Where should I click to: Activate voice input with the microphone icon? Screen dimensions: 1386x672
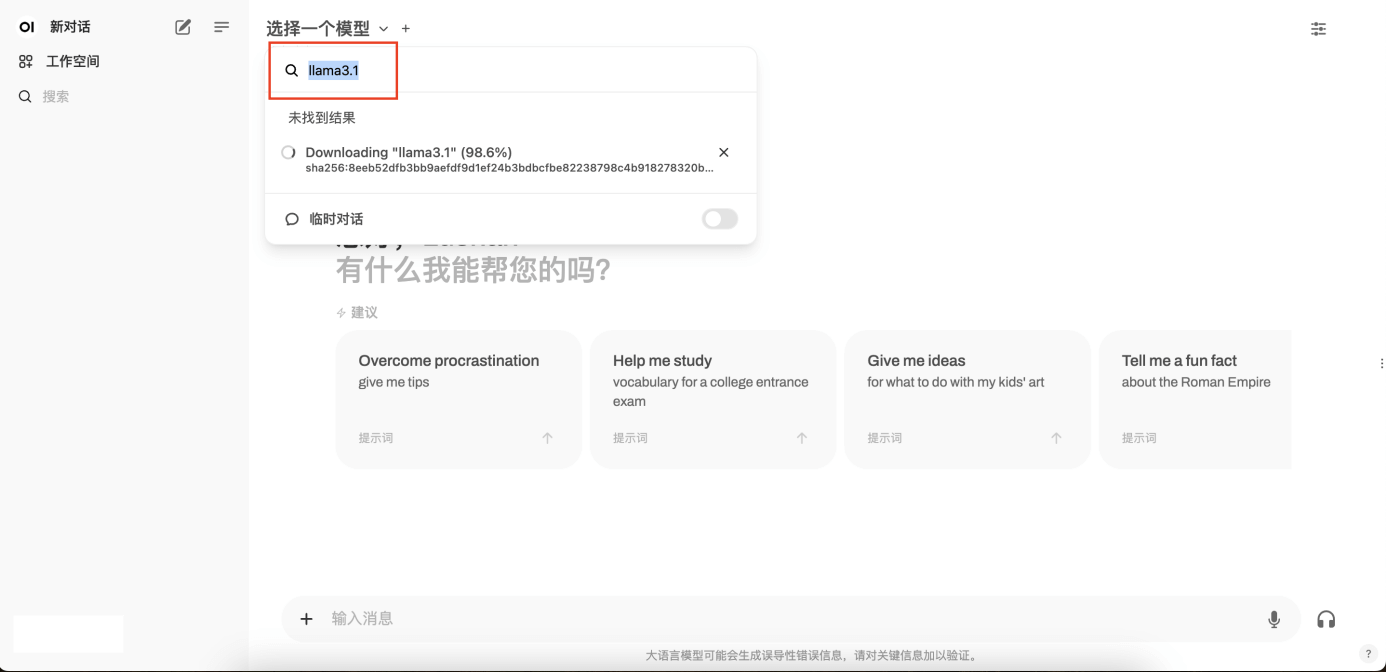coord(1274,618)
